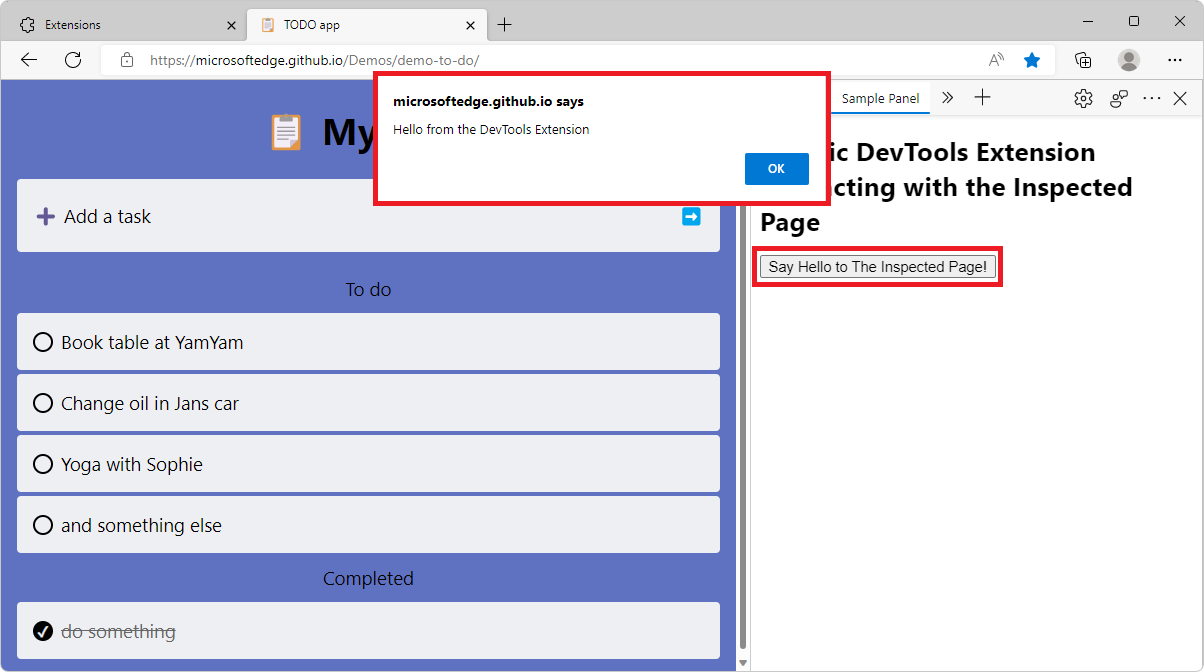Mark 'Book table at YamYam' as complete

coord(42,342)
